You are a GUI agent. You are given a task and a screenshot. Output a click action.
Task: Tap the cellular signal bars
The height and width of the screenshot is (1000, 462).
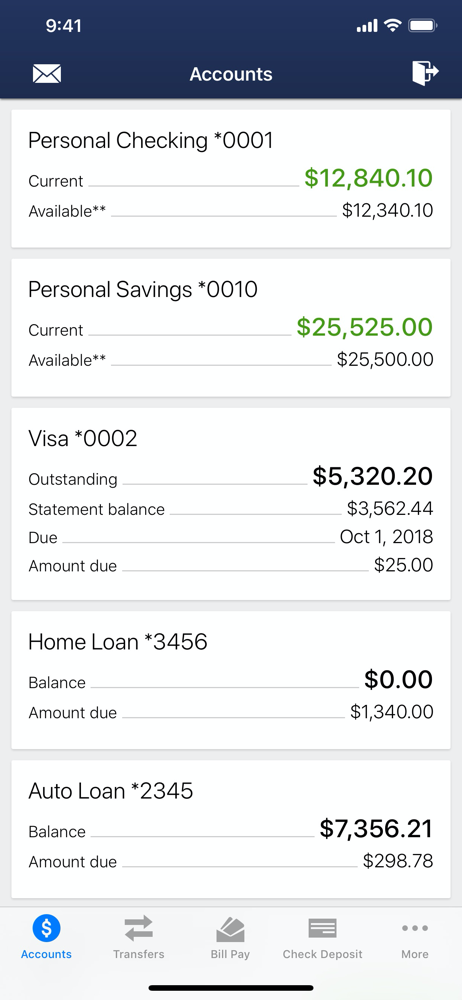coord(367,26)
